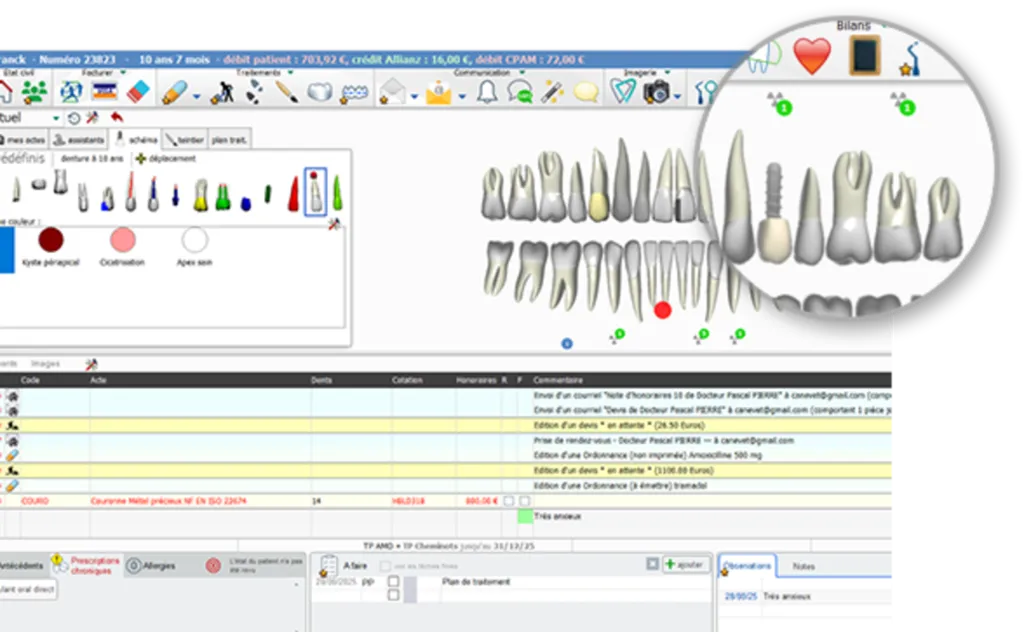Toggle the R checkbox on the Couronne Métal row

508,500
